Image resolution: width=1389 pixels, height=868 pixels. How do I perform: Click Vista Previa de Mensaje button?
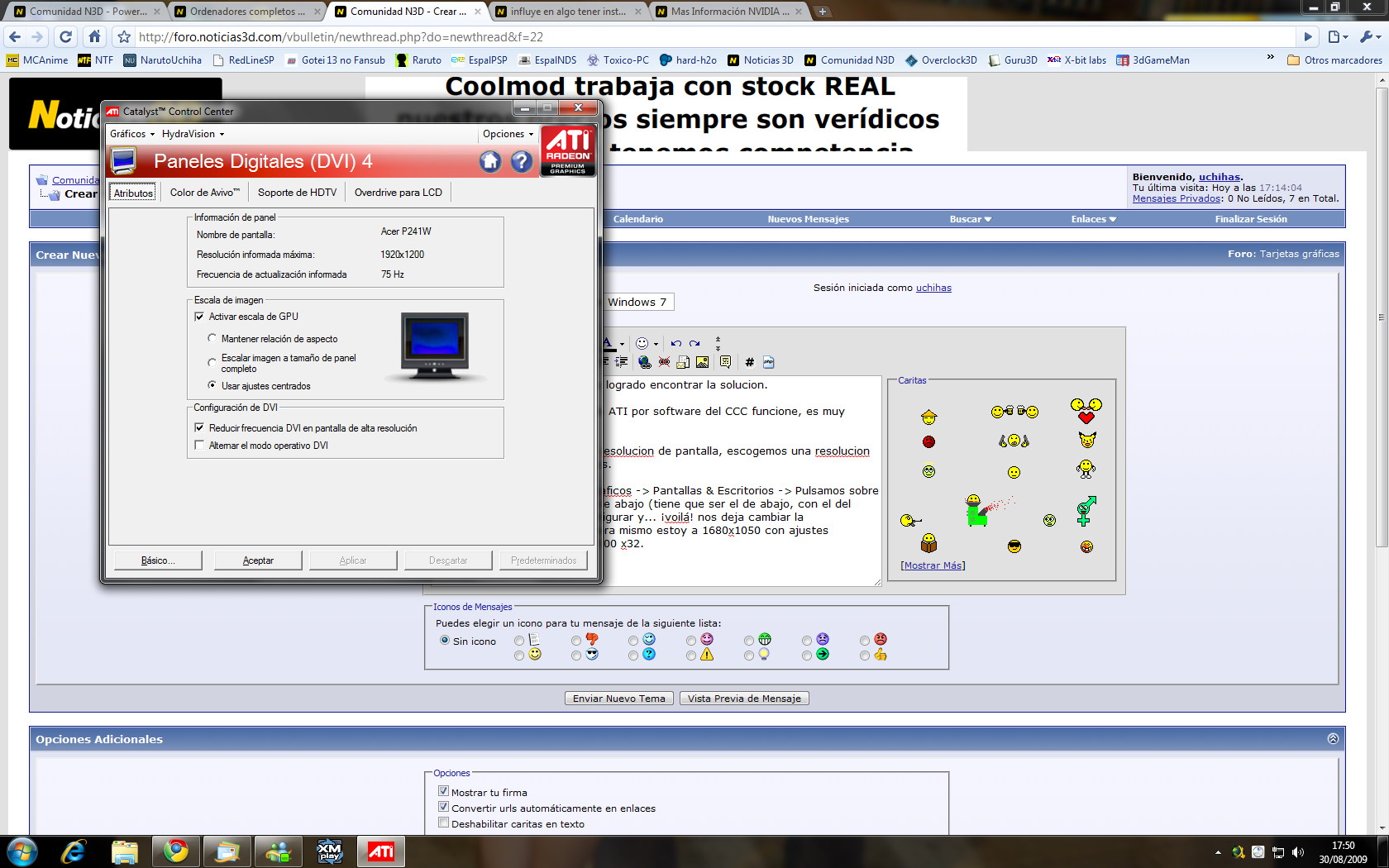coord(744,699)
